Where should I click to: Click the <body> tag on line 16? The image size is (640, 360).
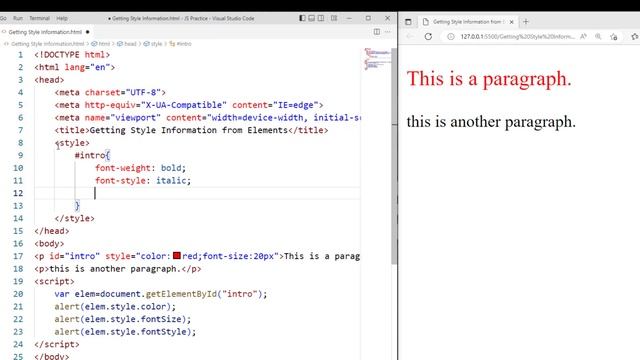(49, 244)
